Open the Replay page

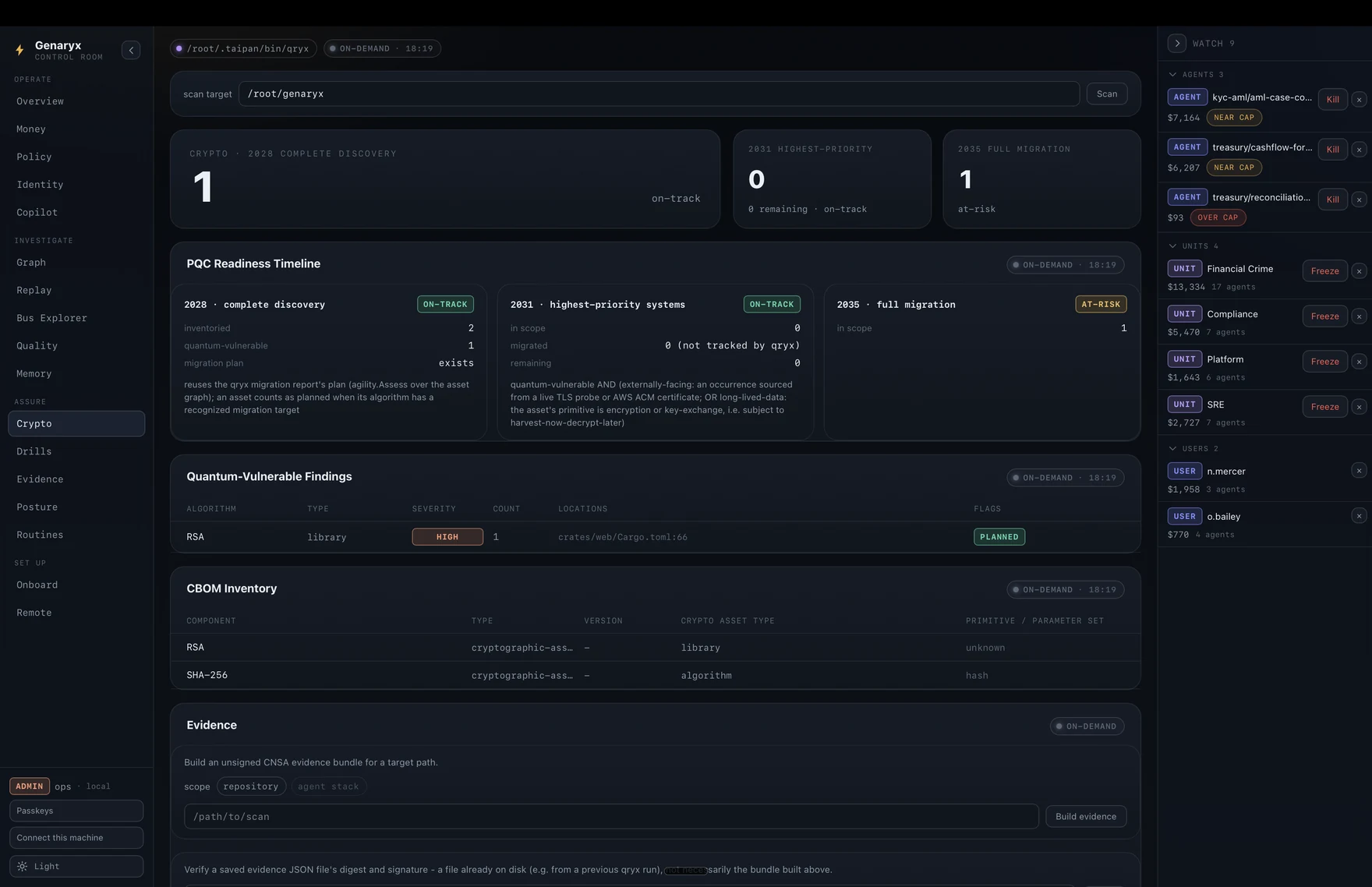coord(76,291)
